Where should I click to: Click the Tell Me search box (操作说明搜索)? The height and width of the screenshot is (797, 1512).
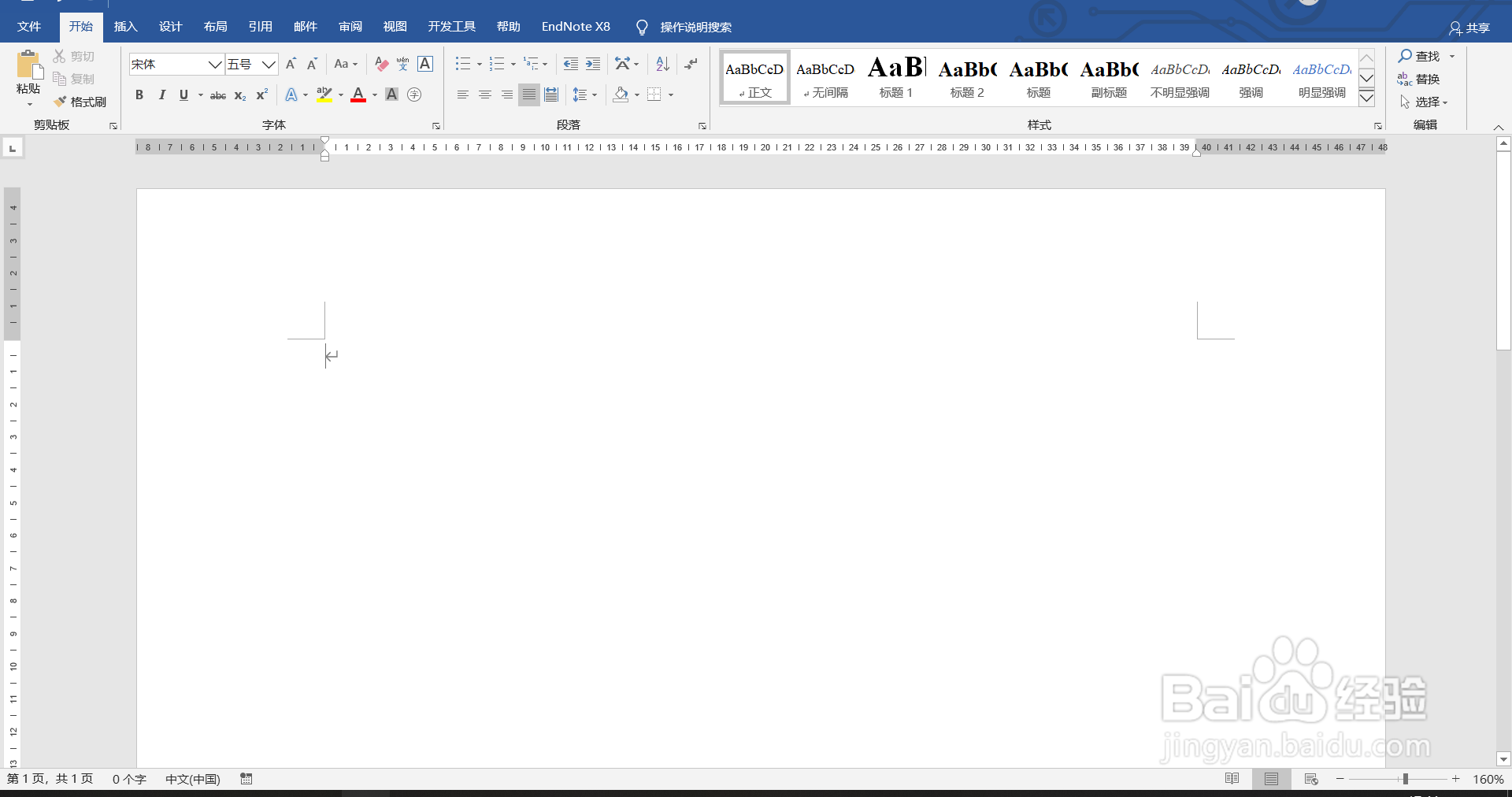(x=695, y=28)
